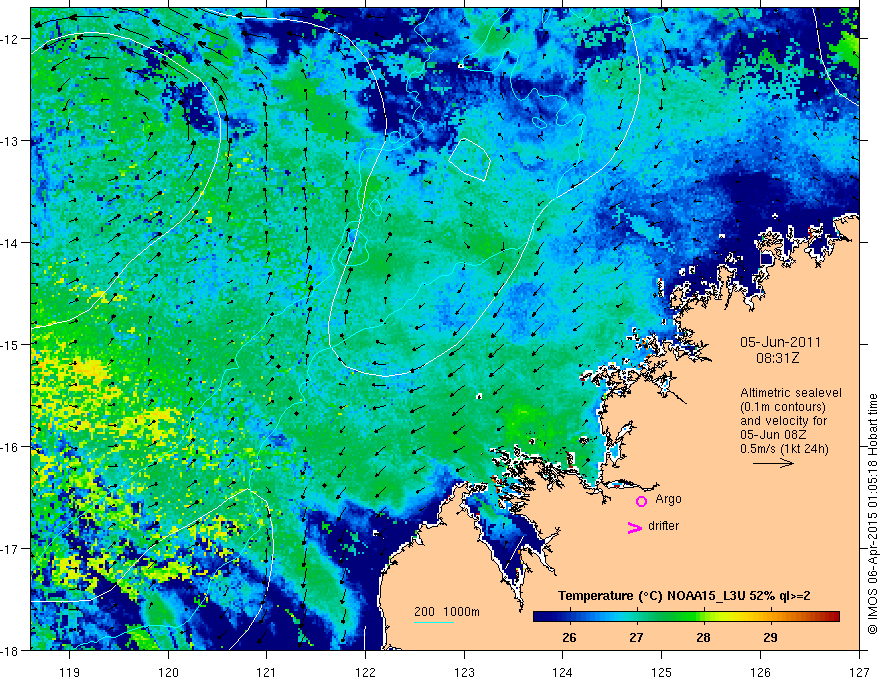Screen dimensions: 880x680
Task: Click the '200 1000m' depth contour label
Action: (x=447, y=612)
